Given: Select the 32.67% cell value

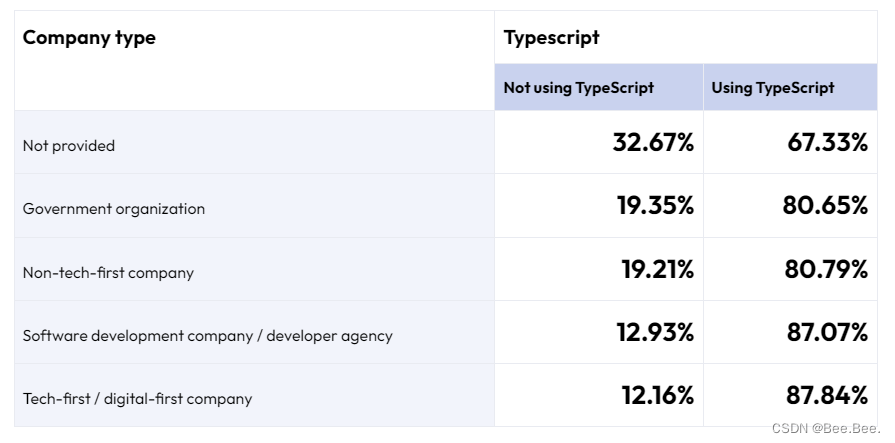Looking at the screenshot, I should pos(653,142).
